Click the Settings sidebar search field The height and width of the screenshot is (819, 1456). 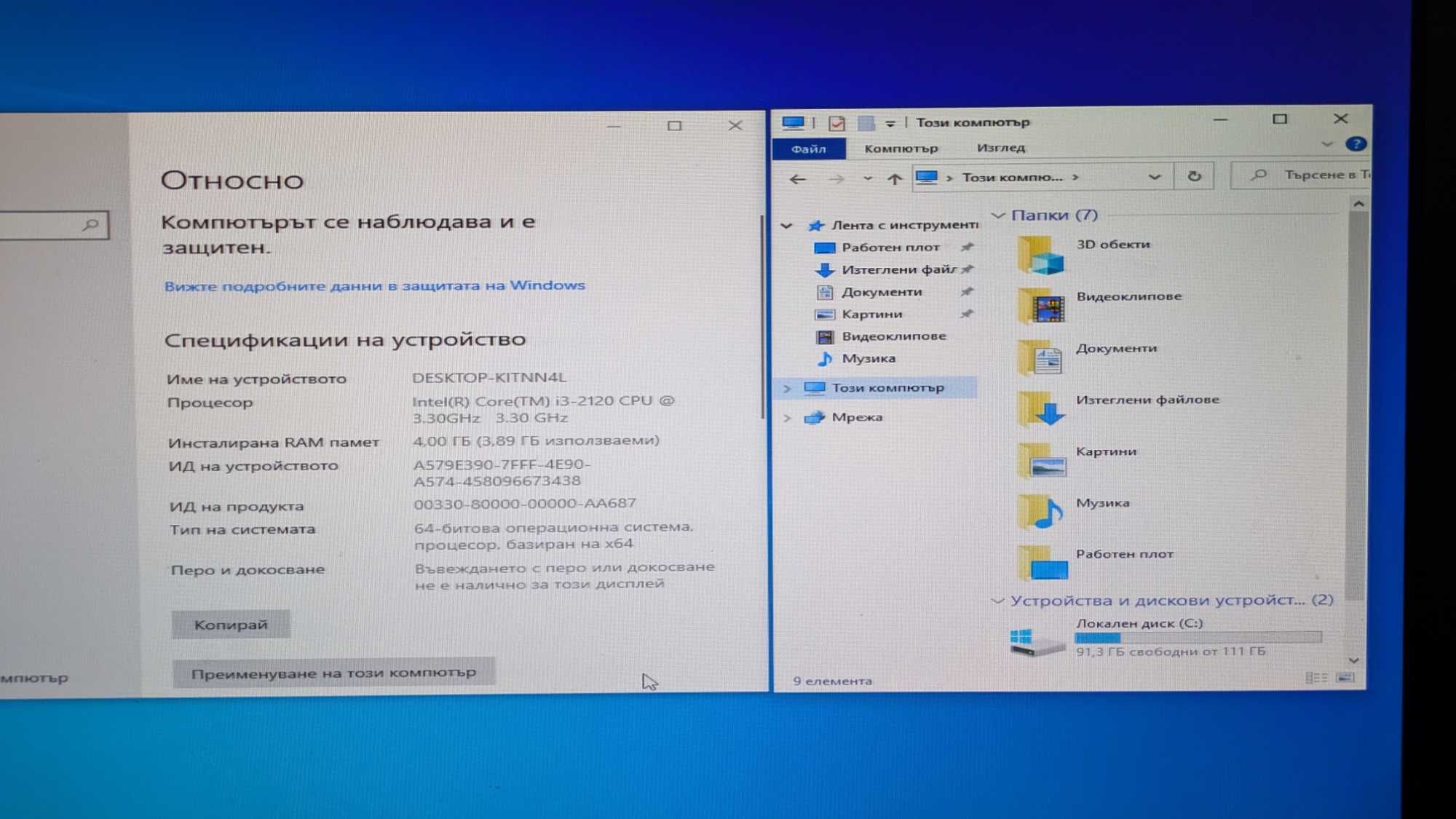(x=54, y=225)
